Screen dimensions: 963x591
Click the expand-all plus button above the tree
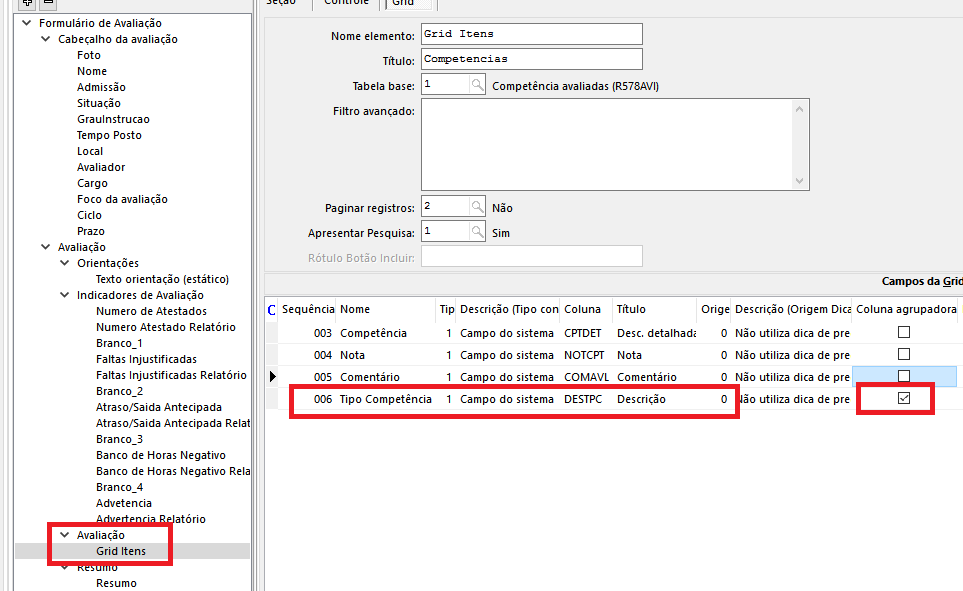[x=27, y=3]
